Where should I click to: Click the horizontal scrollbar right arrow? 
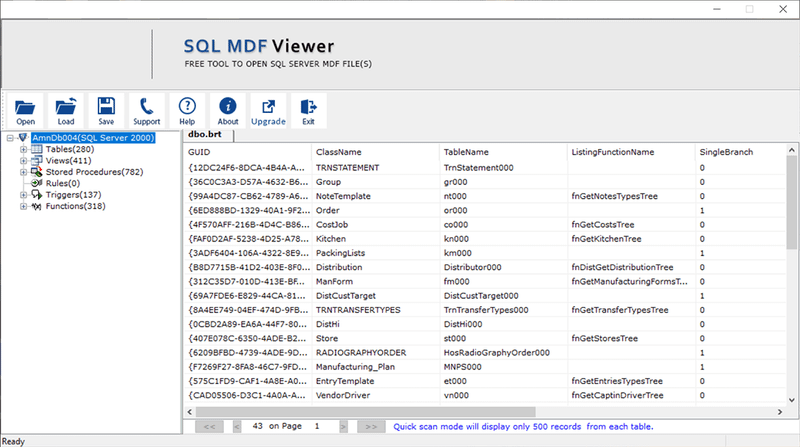coord(780,412)
